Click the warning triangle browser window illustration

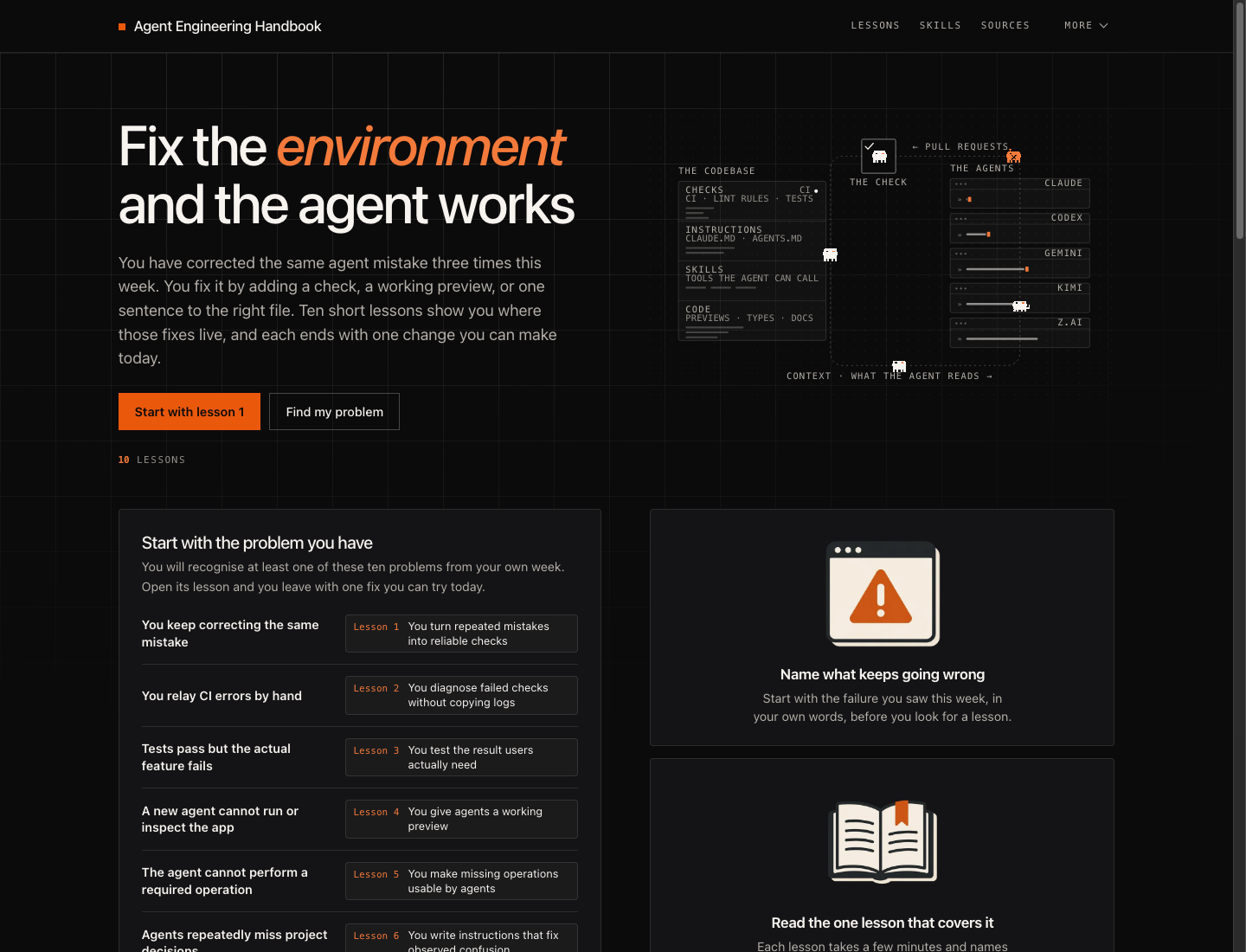(x=882, y=594)
